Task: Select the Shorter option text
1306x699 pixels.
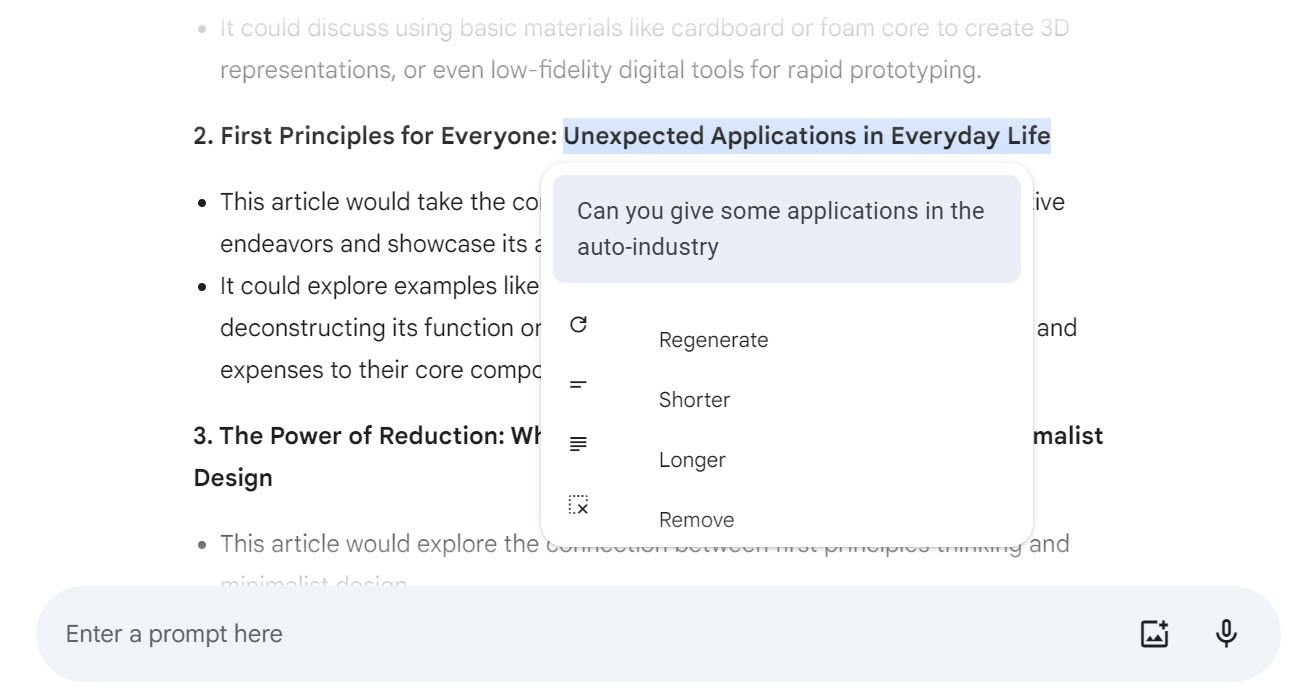Action: 694,400
